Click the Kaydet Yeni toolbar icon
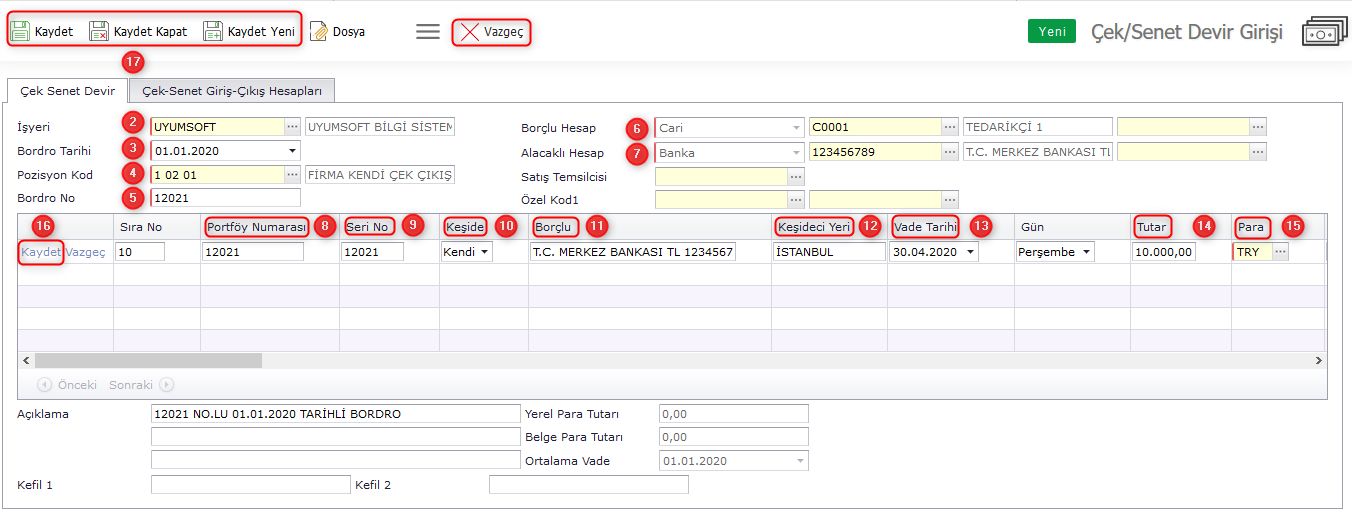This screenshot has width=1352, height=514. pos(213,32)
